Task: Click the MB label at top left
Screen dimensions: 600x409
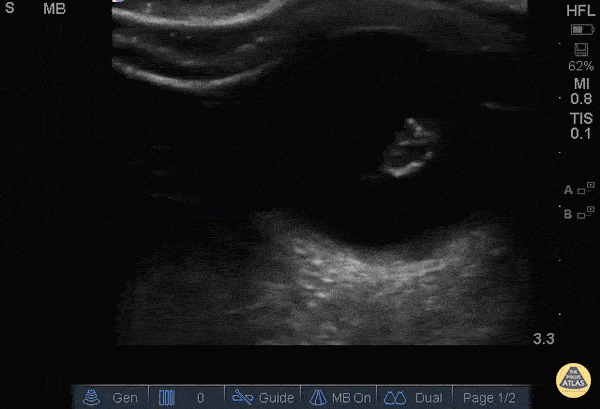Action: (x=54, y=9)
